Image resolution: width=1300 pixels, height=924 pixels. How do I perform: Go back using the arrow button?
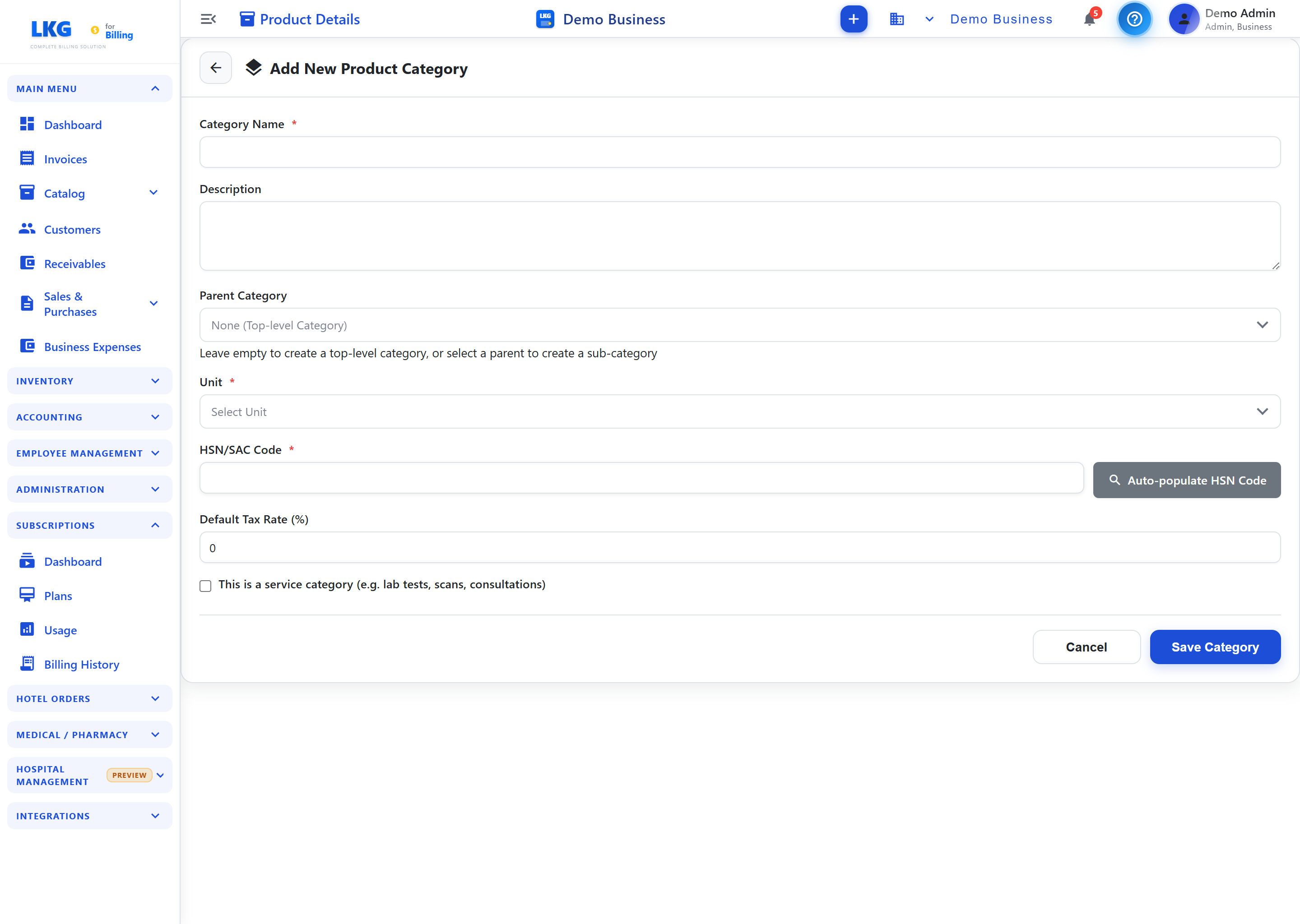[216, 68]
